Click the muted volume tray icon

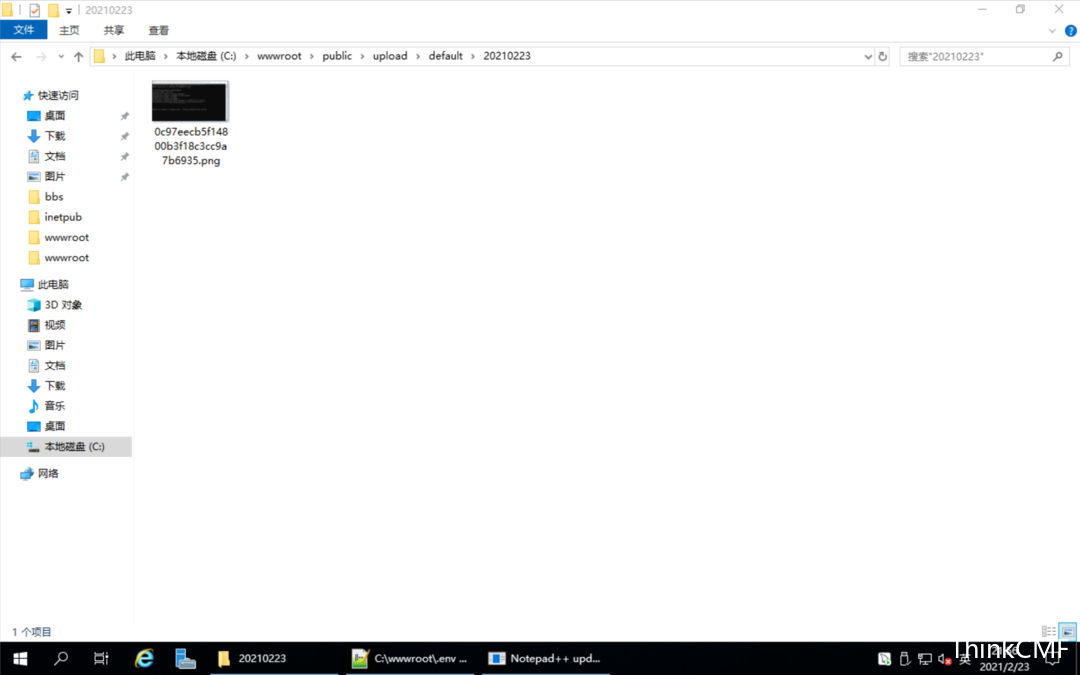[945, 659]
